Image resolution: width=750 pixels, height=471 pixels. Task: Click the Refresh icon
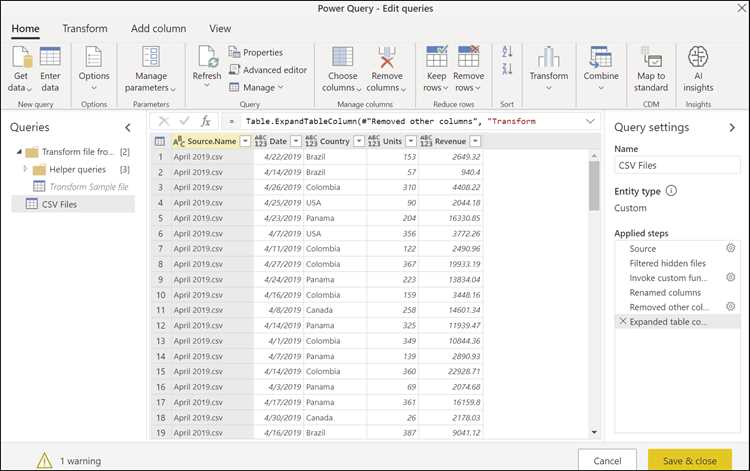click(208, 57)
